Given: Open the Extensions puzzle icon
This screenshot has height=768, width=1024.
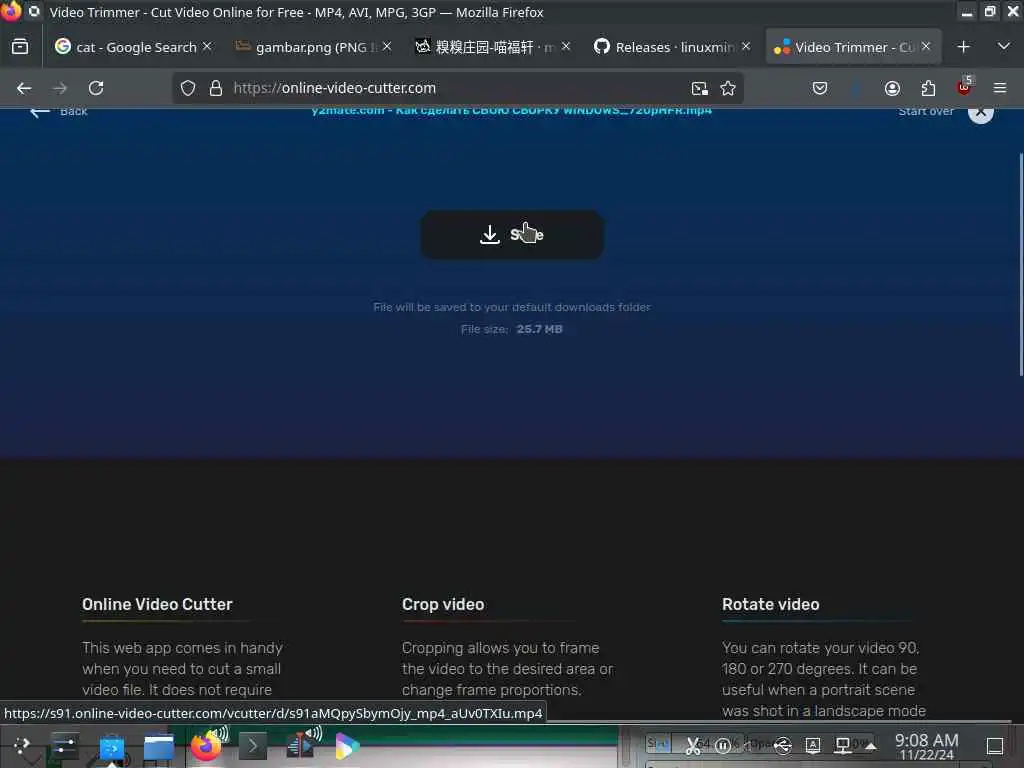Looking at the screenshot, I should point(928,88).
